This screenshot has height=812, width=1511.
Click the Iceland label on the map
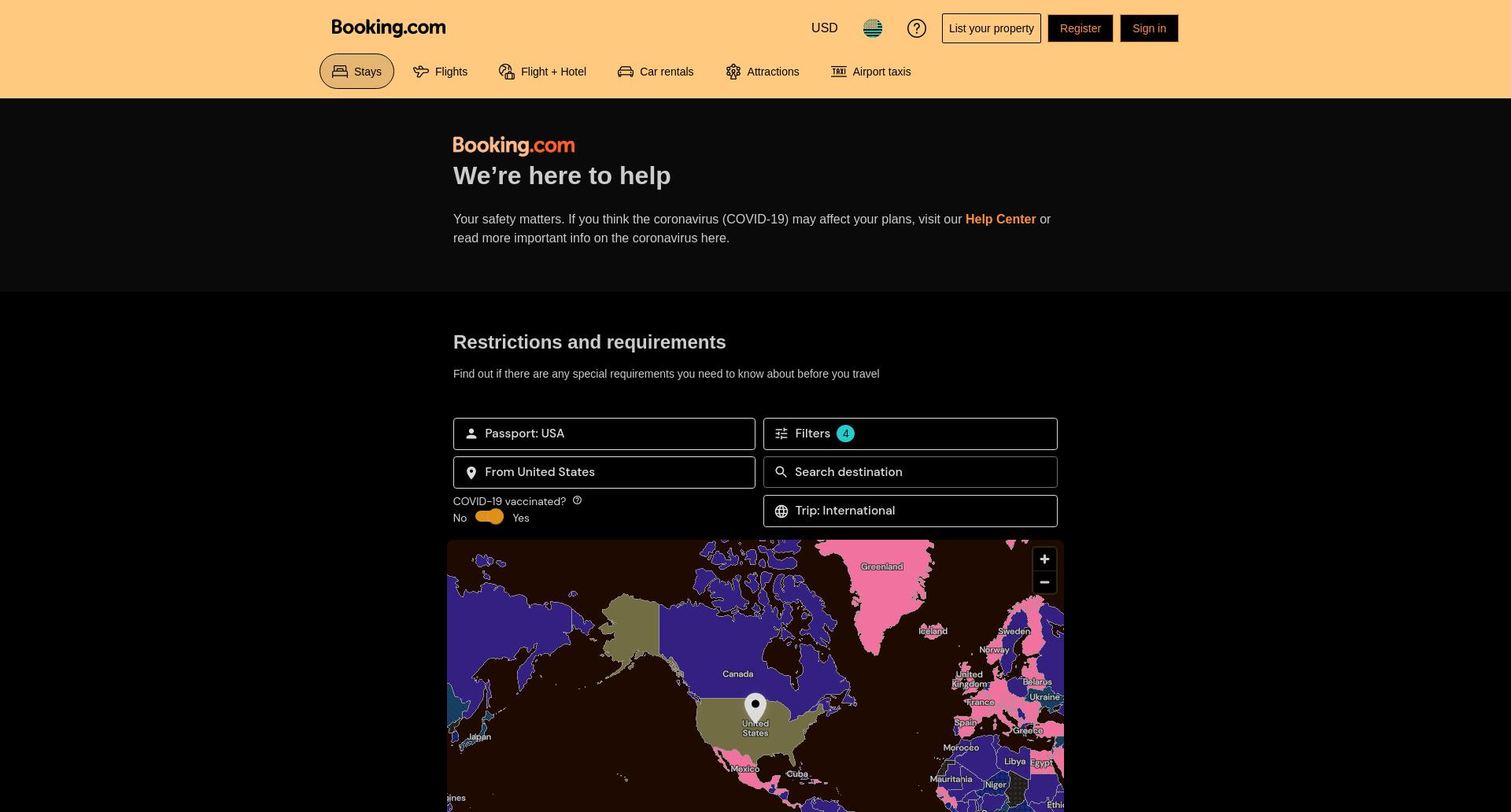coord(933,631)
